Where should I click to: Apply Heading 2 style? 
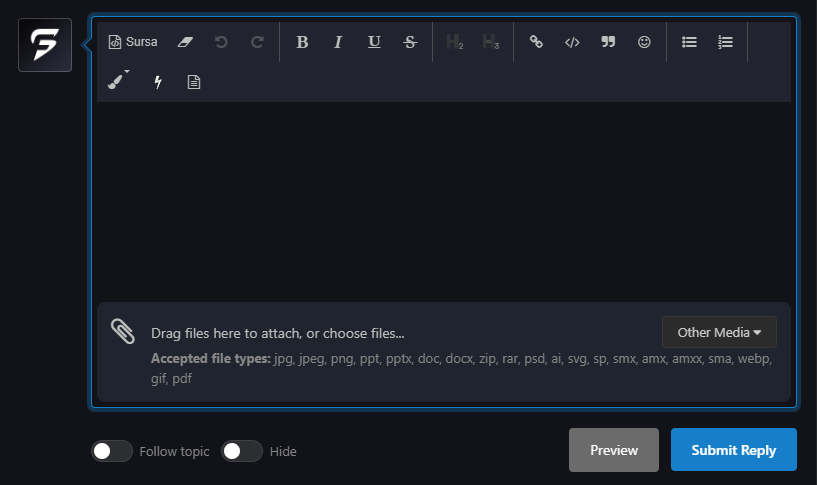tap(455, 42)
